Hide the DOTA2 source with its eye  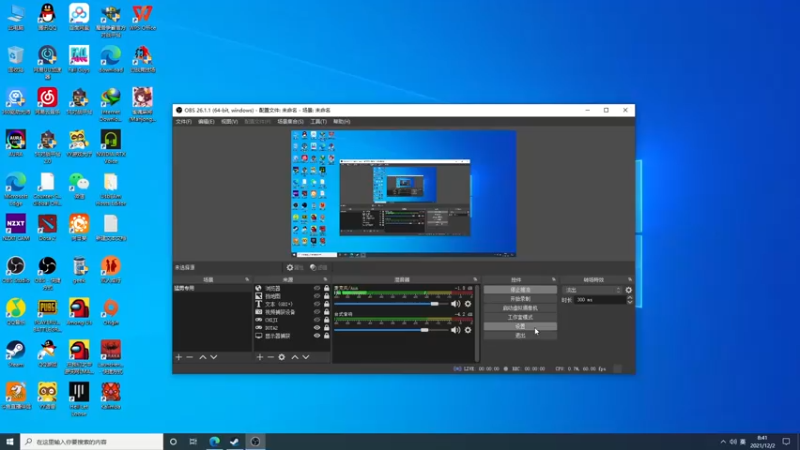pos(317,328)
